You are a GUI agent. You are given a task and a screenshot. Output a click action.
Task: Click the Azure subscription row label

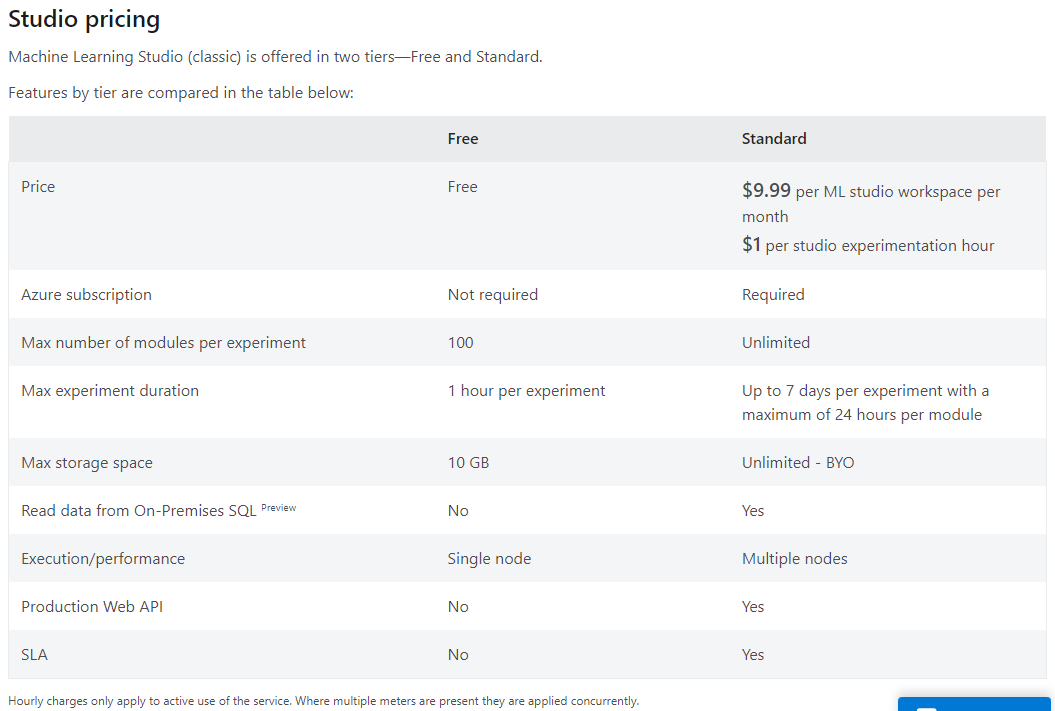click(86, 295)
